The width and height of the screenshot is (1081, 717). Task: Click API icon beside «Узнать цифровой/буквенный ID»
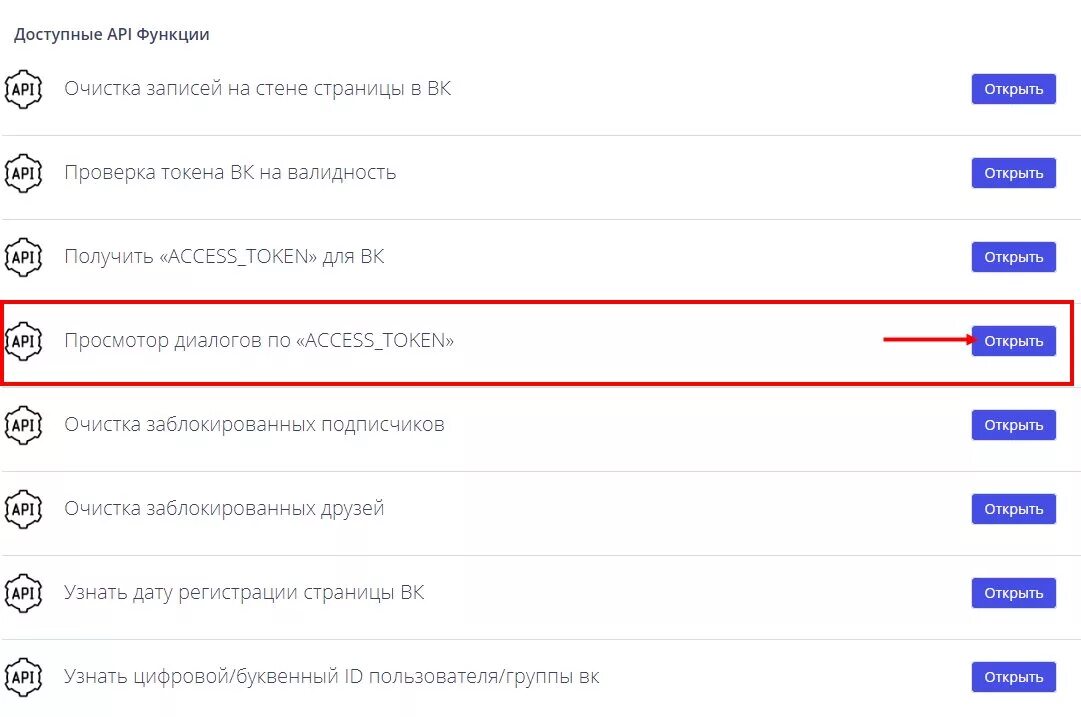[23, 678]
